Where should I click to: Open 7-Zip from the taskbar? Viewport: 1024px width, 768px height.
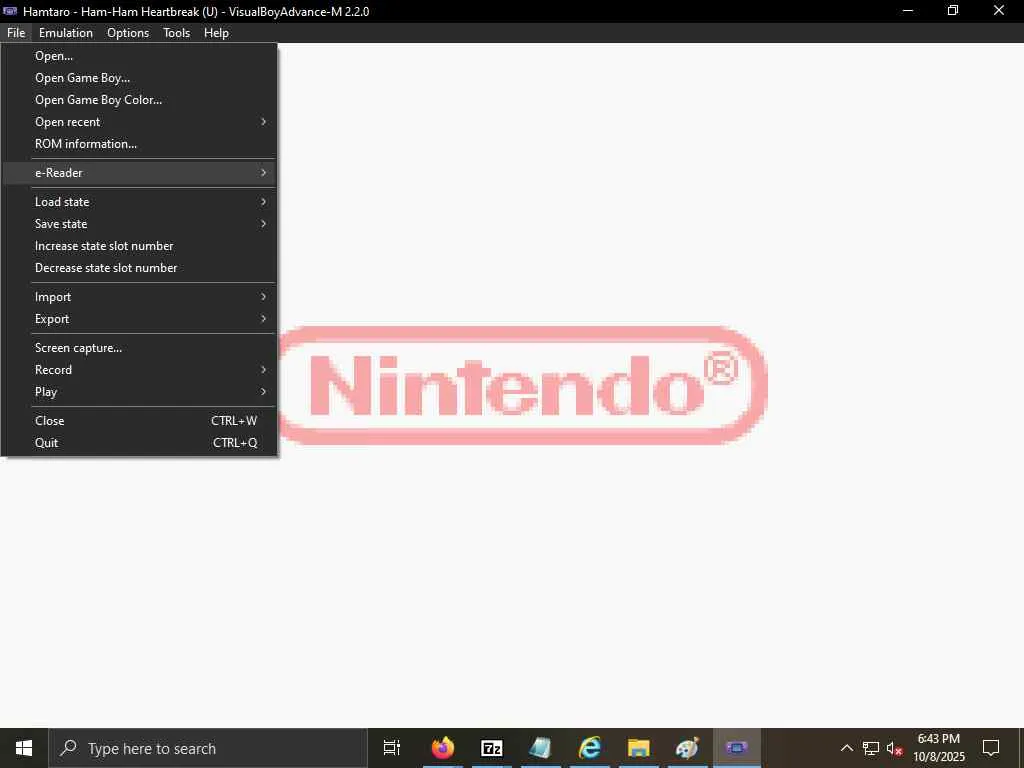[492, 748]
